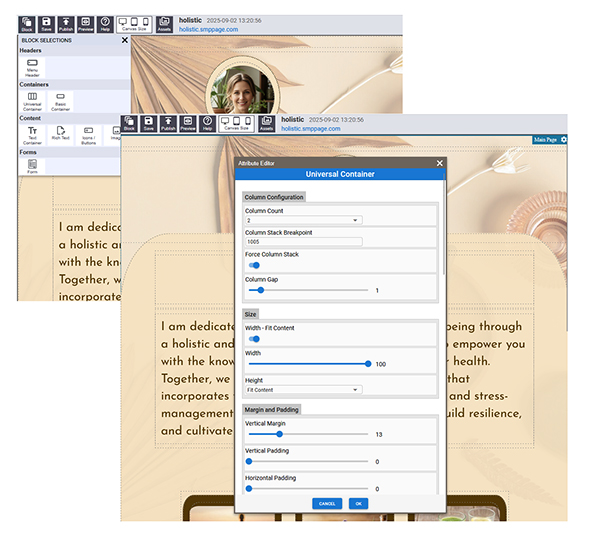Disable Width - Fit Content toggle

tap(254, 339)
